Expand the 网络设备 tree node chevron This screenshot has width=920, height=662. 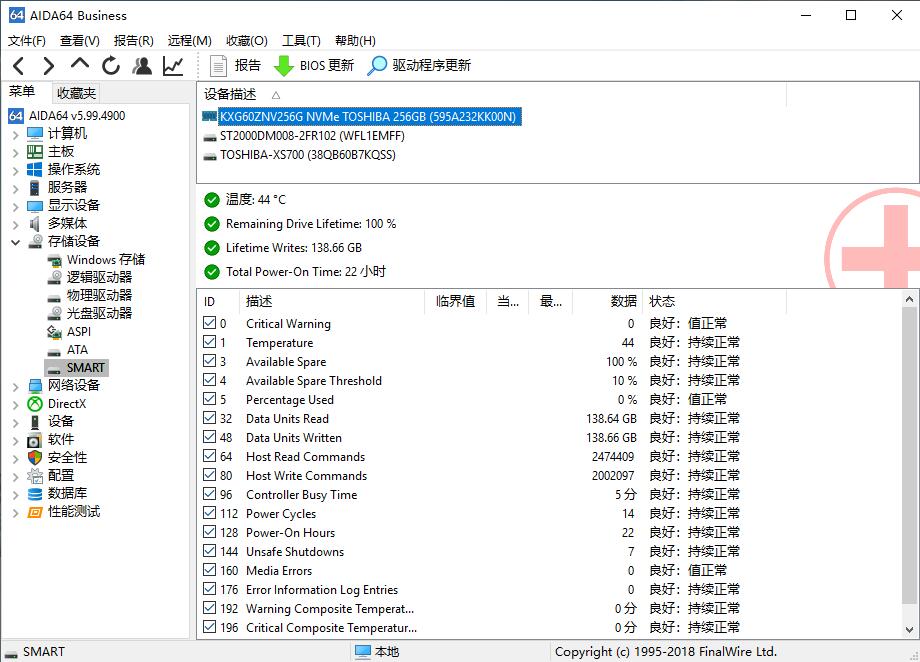coord(16,387)
